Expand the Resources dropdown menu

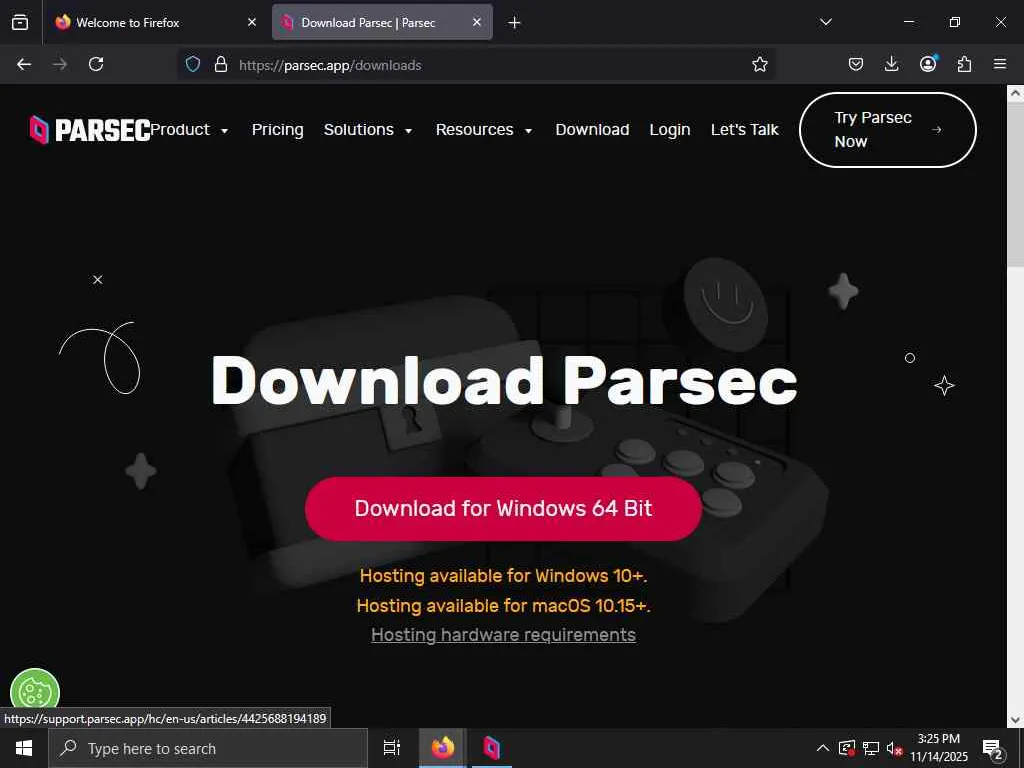484,130
